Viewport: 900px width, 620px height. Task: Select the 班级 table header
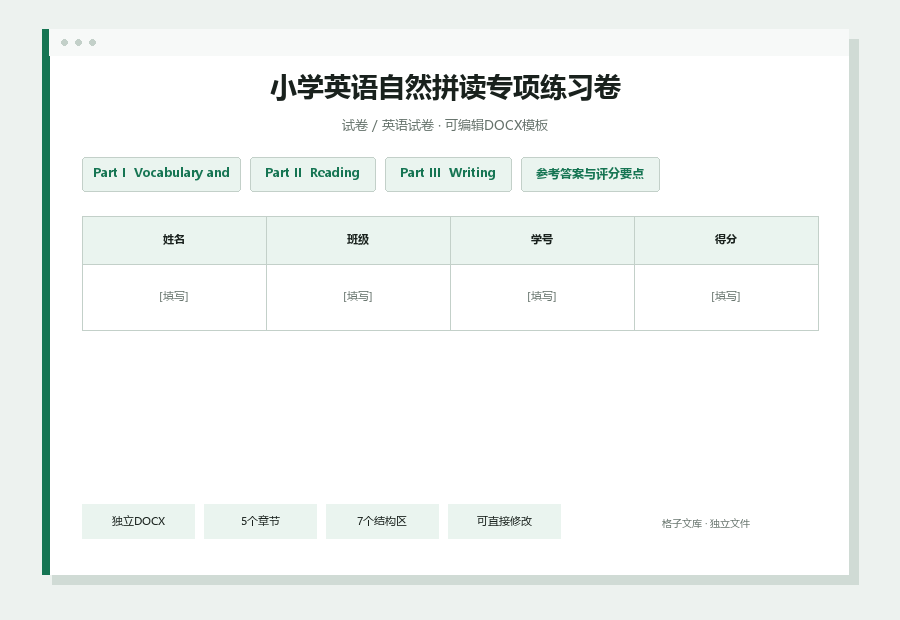click(358, 240)
